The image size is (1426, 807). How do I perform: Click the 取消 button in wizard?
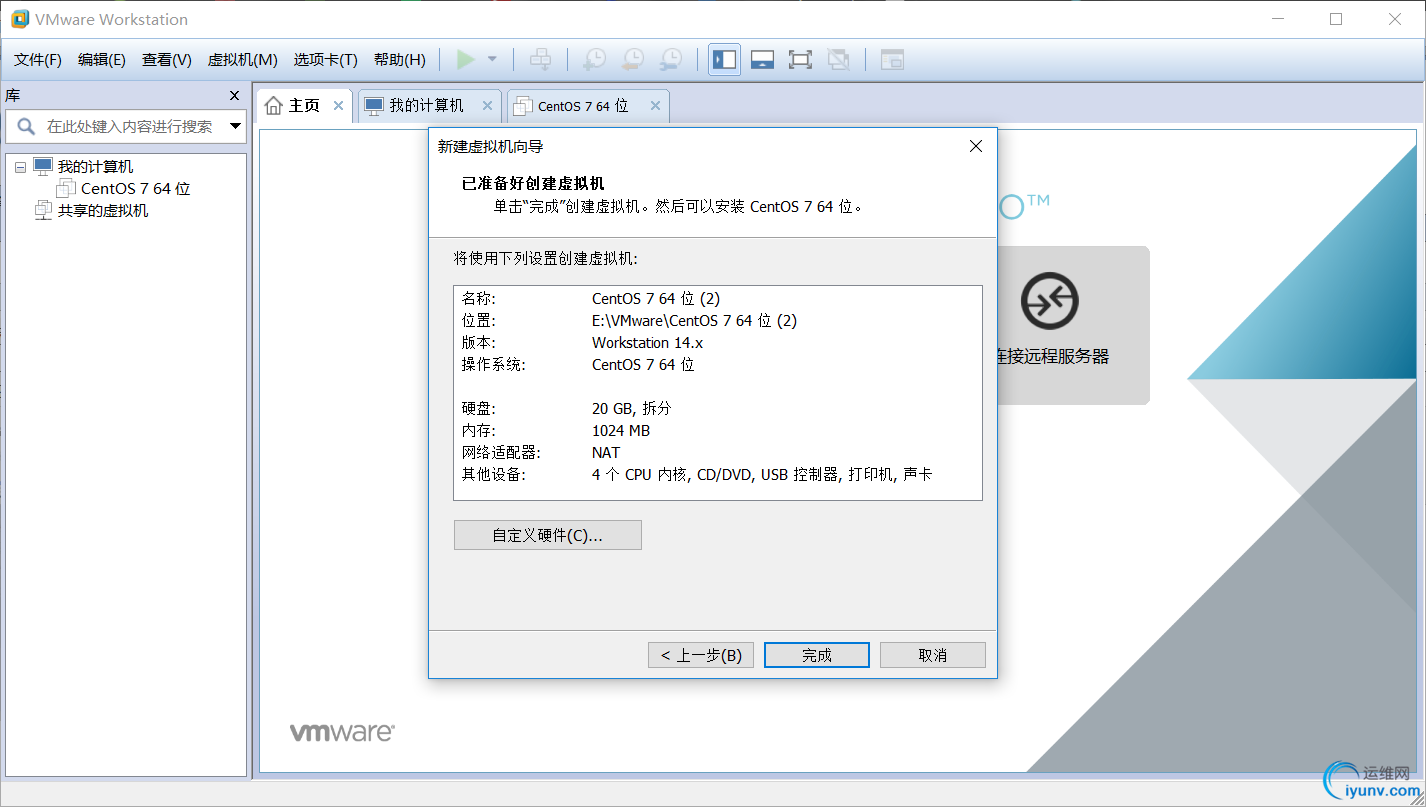[x=932, y=655]
